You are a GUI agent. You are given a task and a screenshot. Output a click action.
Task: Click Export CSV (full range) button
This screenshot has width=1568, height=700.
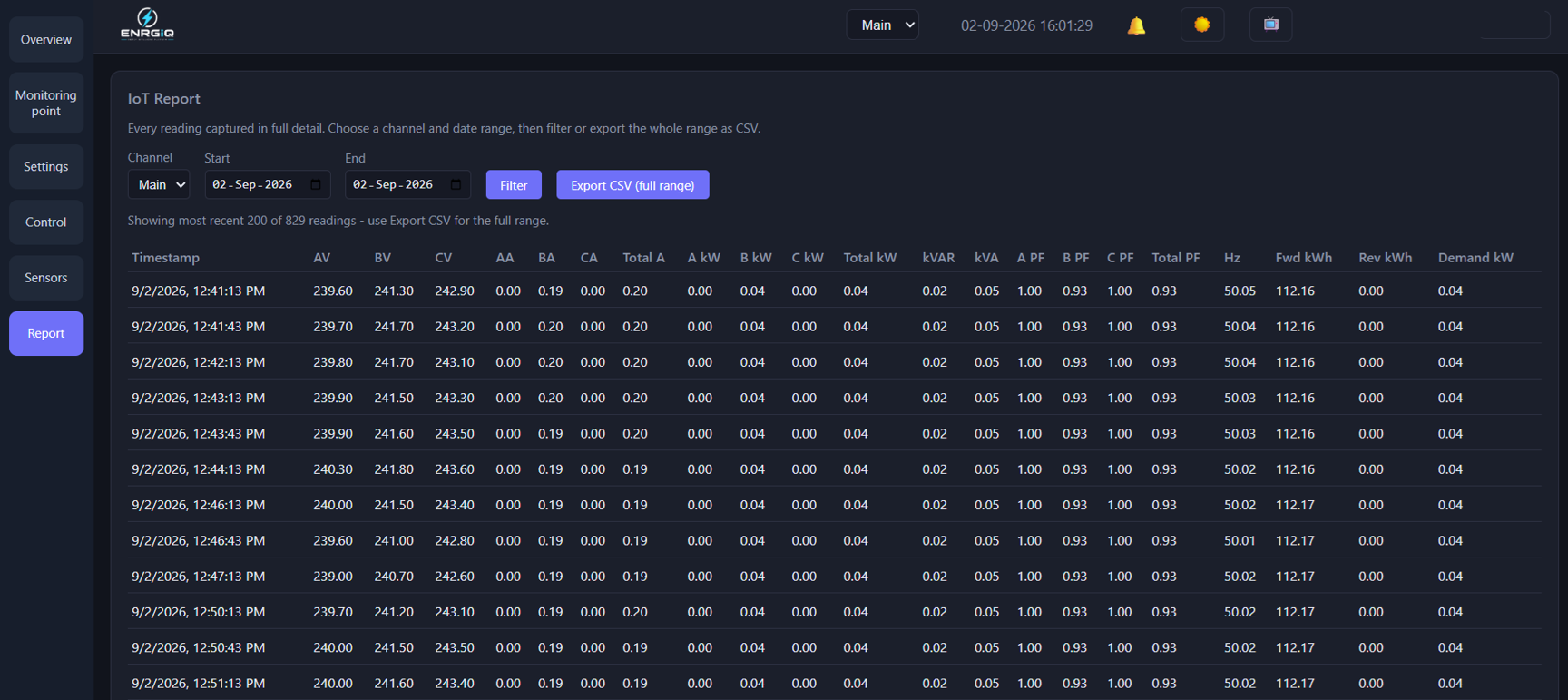(632, 185)
